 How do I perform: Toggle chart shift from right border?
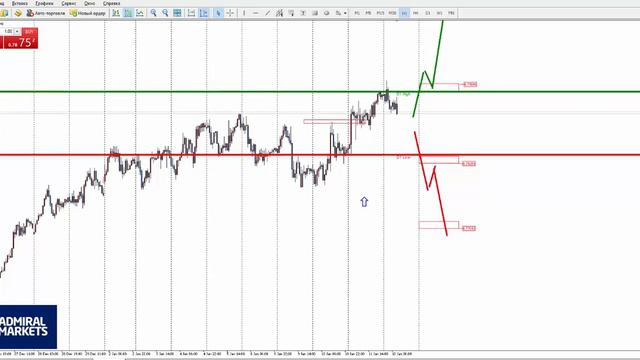coord(203,13)
